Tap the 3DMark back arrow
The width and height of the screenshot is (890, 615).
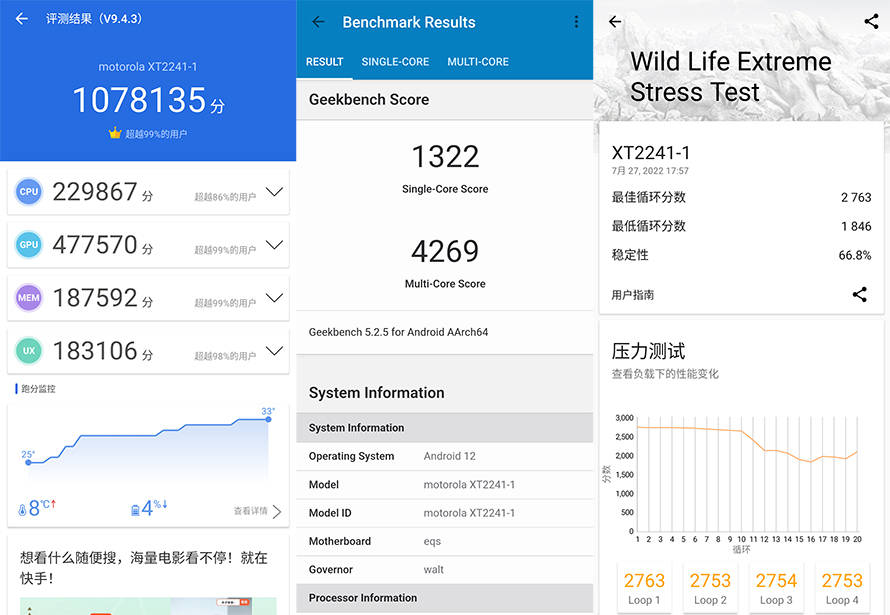[x=615, y=22]
